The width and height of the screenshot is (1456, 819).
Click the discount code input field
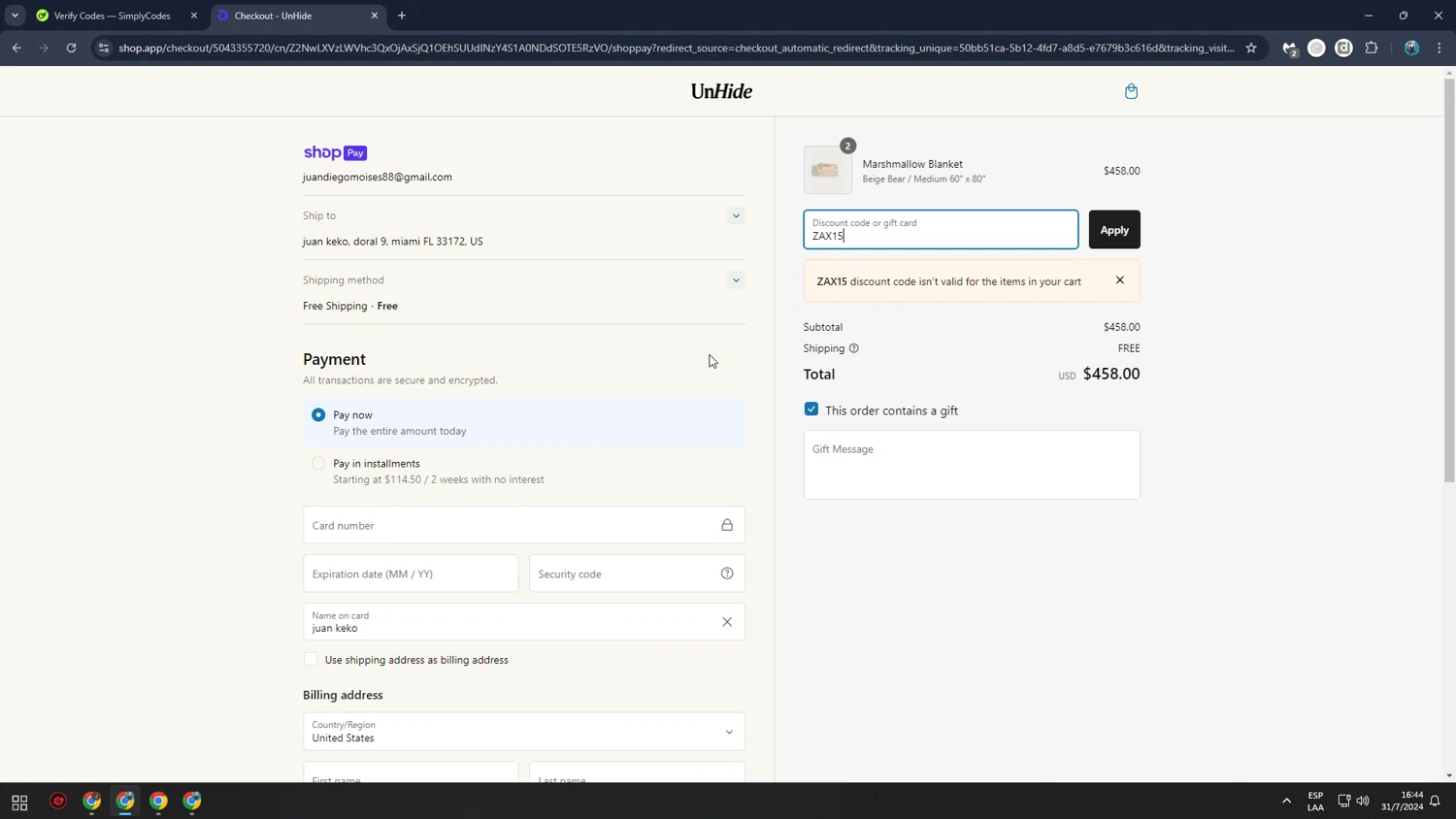[941, 230]
